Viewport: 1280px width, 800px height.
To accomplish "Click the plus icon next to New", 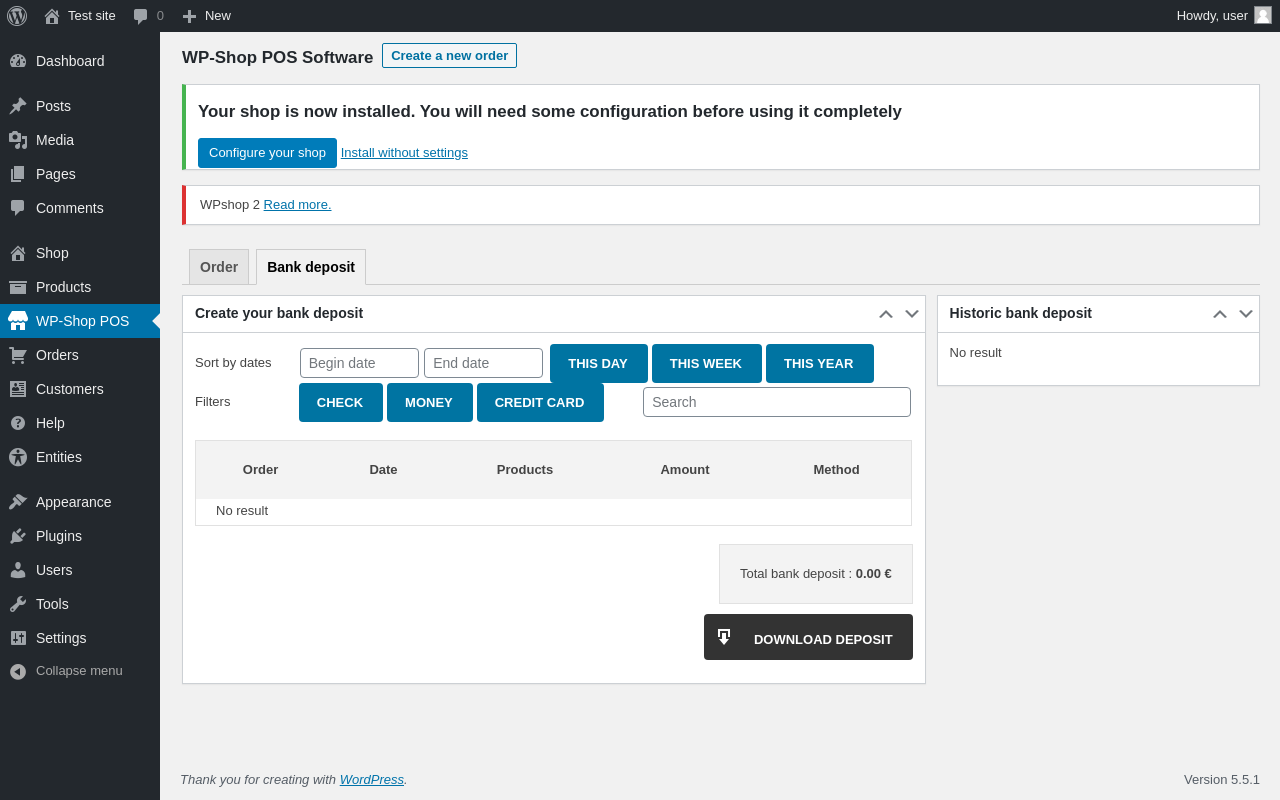I will (x=189, y=16).
